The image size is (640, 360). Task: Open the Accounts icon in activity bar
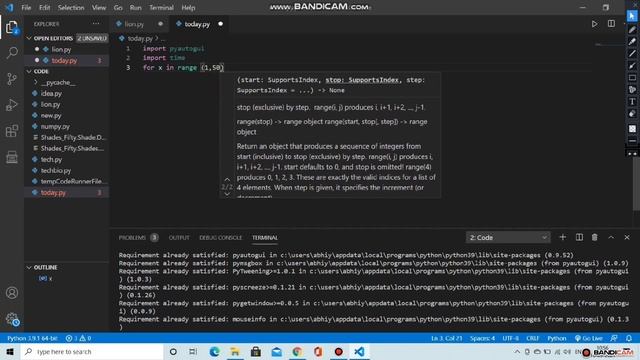[x=12, y=293]
